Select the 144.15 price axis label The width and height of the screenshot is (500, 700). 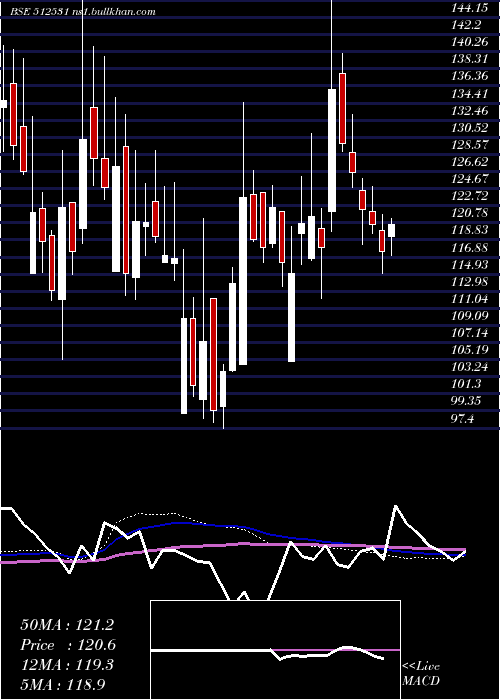(x=468, y=7)
